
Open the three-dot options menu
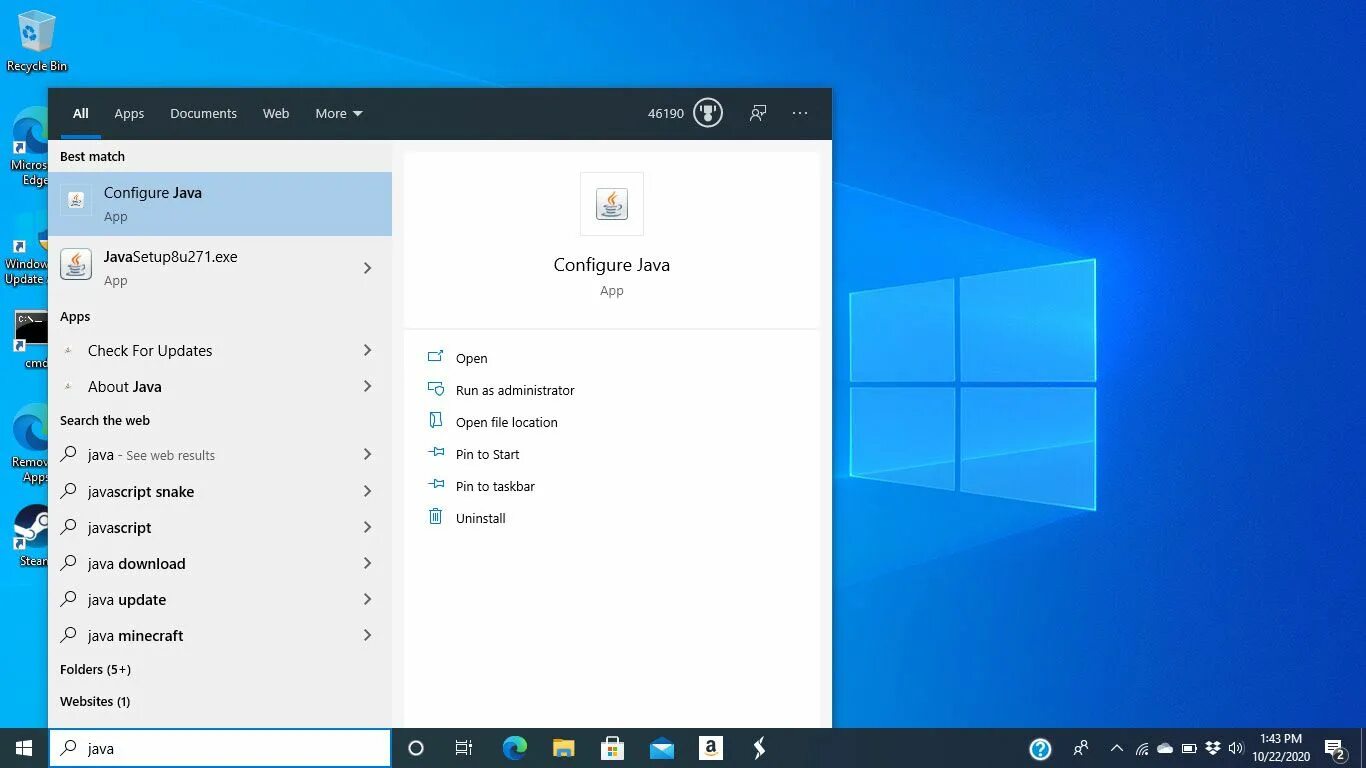(800, 113)
